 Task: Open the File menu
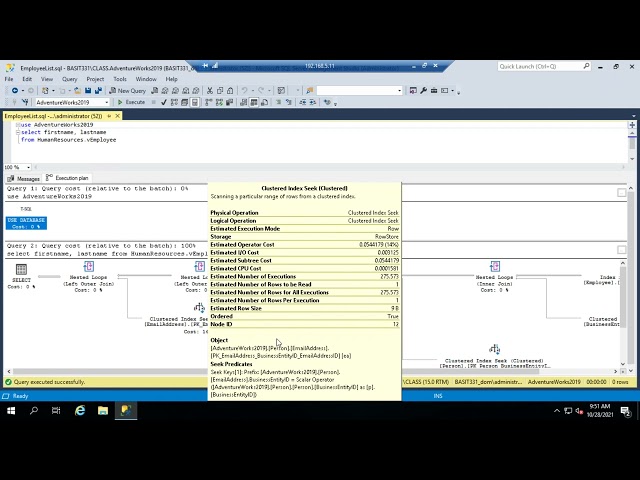pos(9,79)
